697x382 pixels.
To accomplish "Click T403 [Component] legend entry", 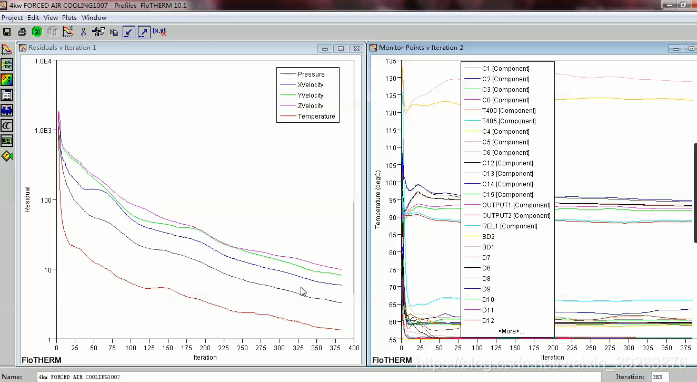I will click(x=509, y=111).
